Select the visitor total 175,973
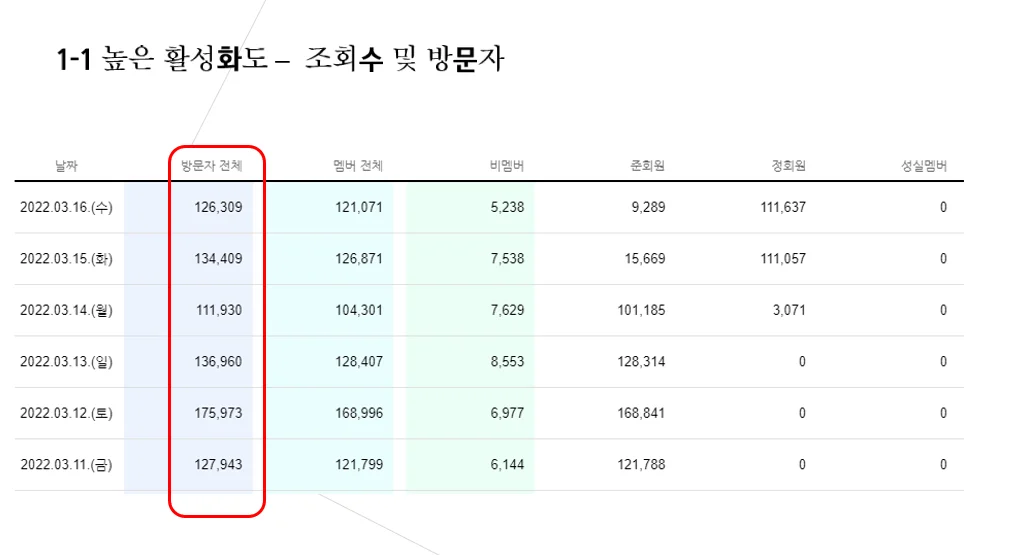 (x=218, y=413)
